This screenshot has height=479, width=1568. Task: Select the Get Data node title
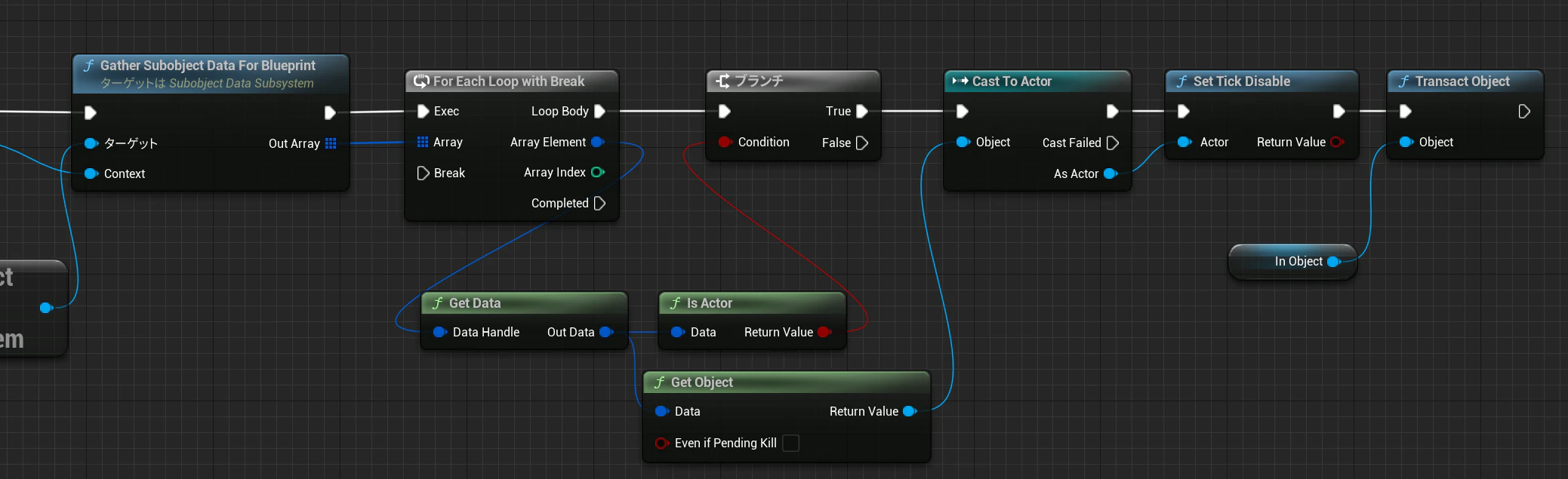475,302
